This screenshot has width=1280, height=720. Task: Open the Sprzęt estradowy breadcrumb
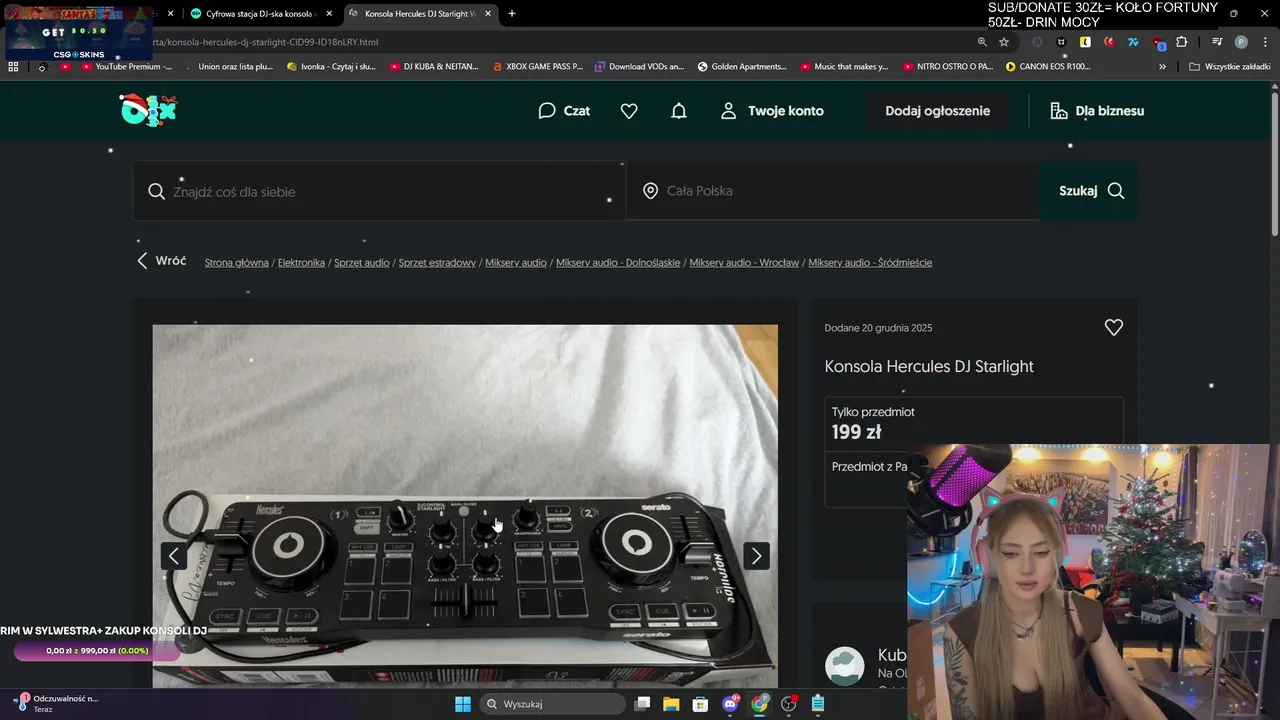pyautogui.click(x=437, y=263)
